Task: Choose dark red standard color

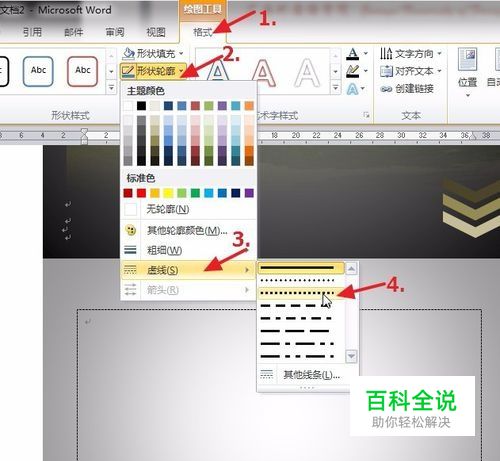Action: (x=128, y=193)
